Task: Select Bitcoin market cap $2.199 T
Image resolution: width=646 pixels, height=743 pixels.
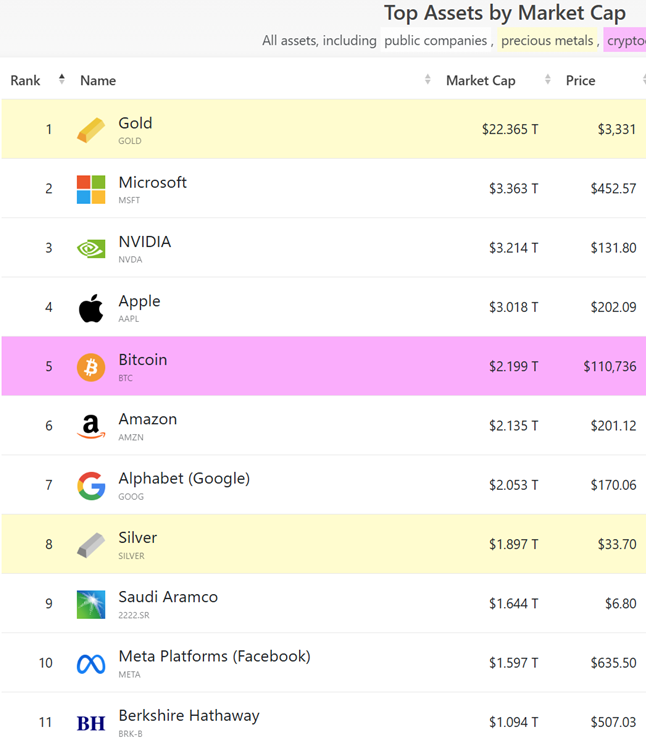Action: pos(514,366)
